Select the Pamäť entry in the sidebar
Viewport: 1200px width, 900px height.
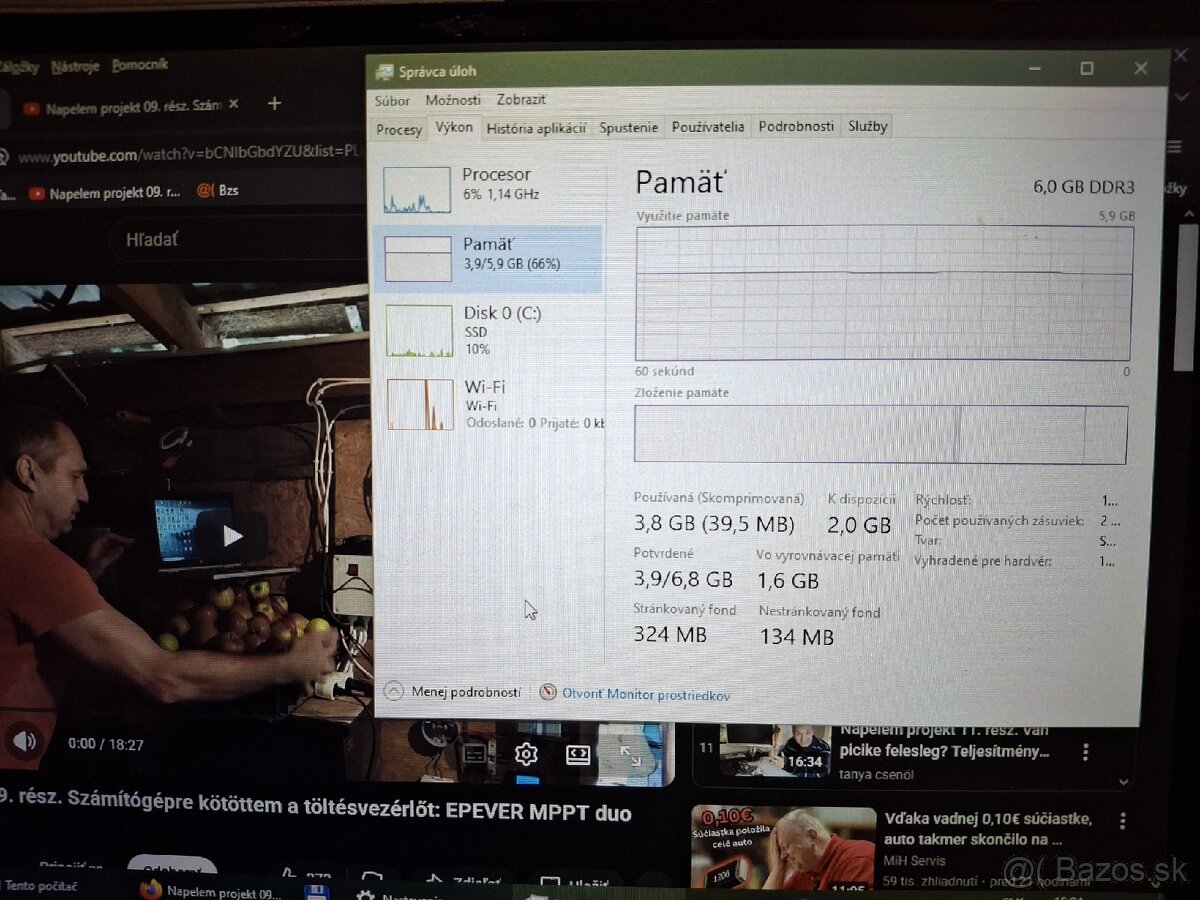[488, 258]
